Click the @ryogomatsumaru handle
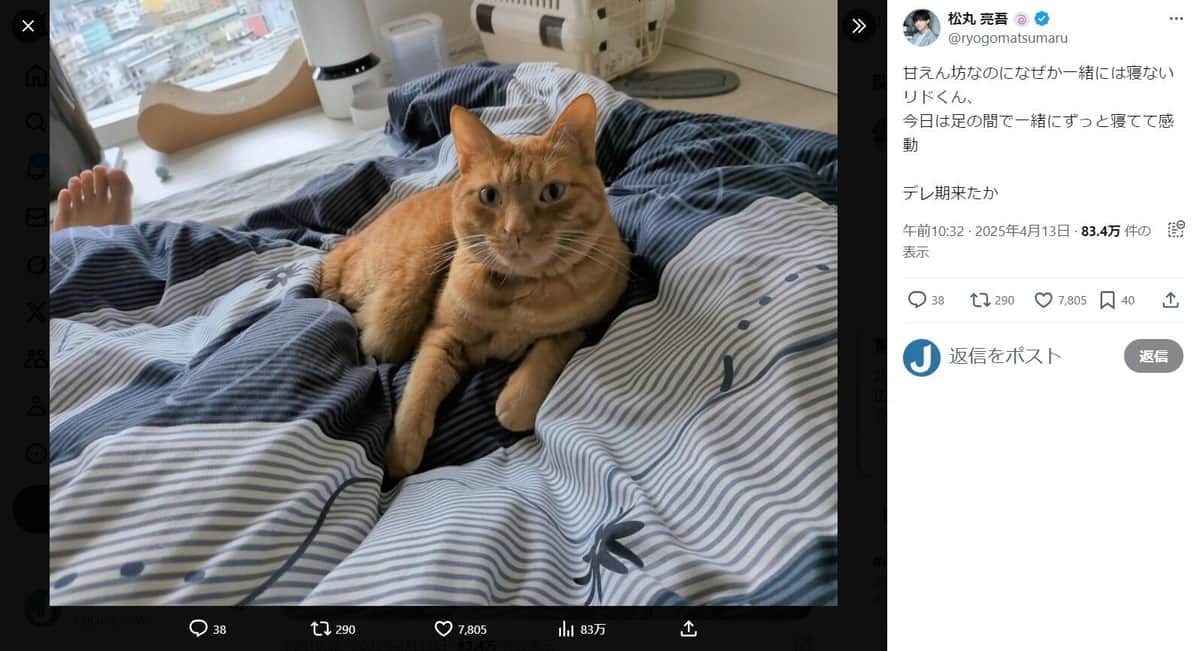Image resolution: width=1200 pixels, height=651 pixels. pyautogui.click(x=1007, y=38)
